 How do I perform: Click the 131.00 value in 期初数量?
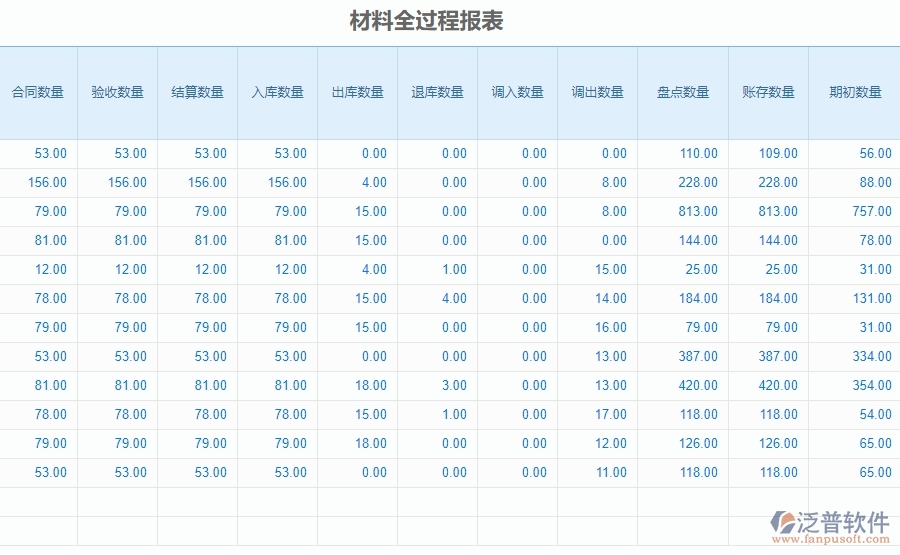[x=872, y=298]
